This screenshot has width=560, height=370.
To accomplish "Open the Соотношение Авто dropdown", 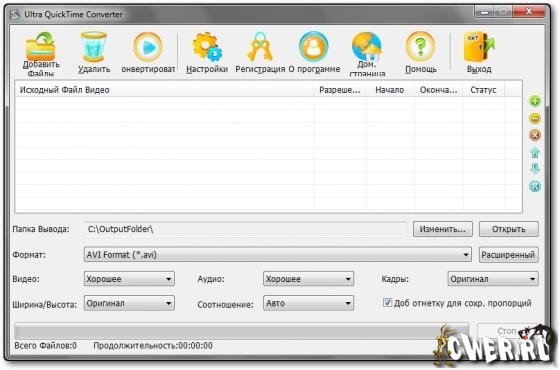I will tap(309, 303).
